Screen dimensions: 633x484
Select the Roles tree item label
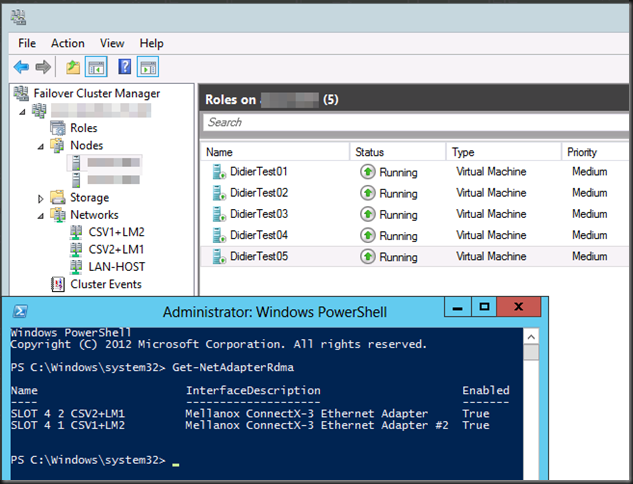click(84, 128)
